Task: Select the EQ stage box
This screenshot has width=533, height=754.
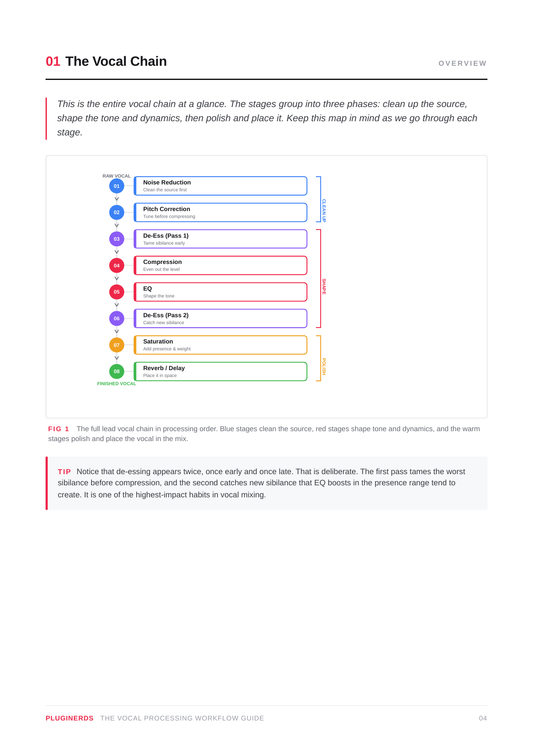Action: (x=220, y=292)
